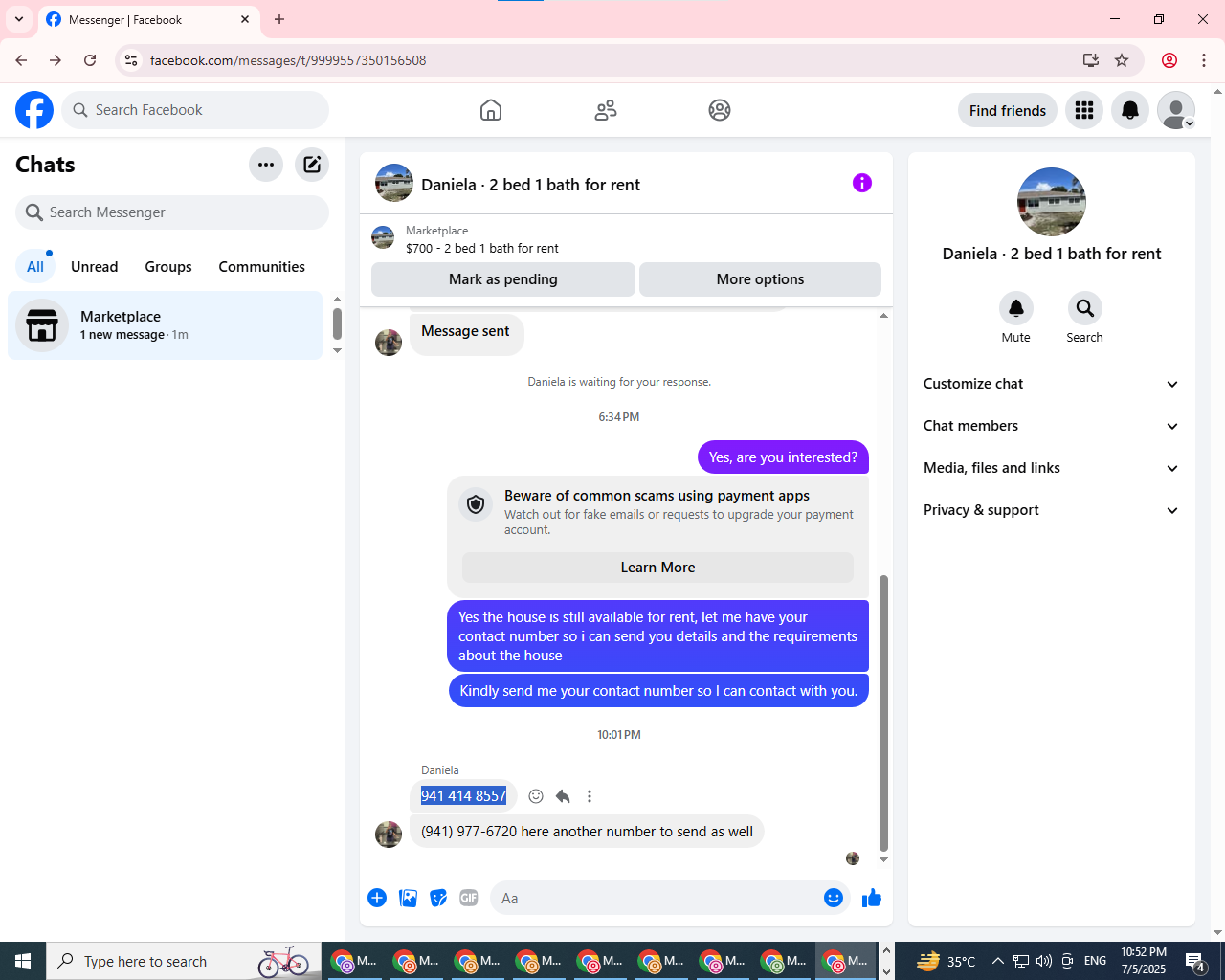Switch to Messenger | Facebook browser tab
The image size is (1225, 980).
click(148, 20)
